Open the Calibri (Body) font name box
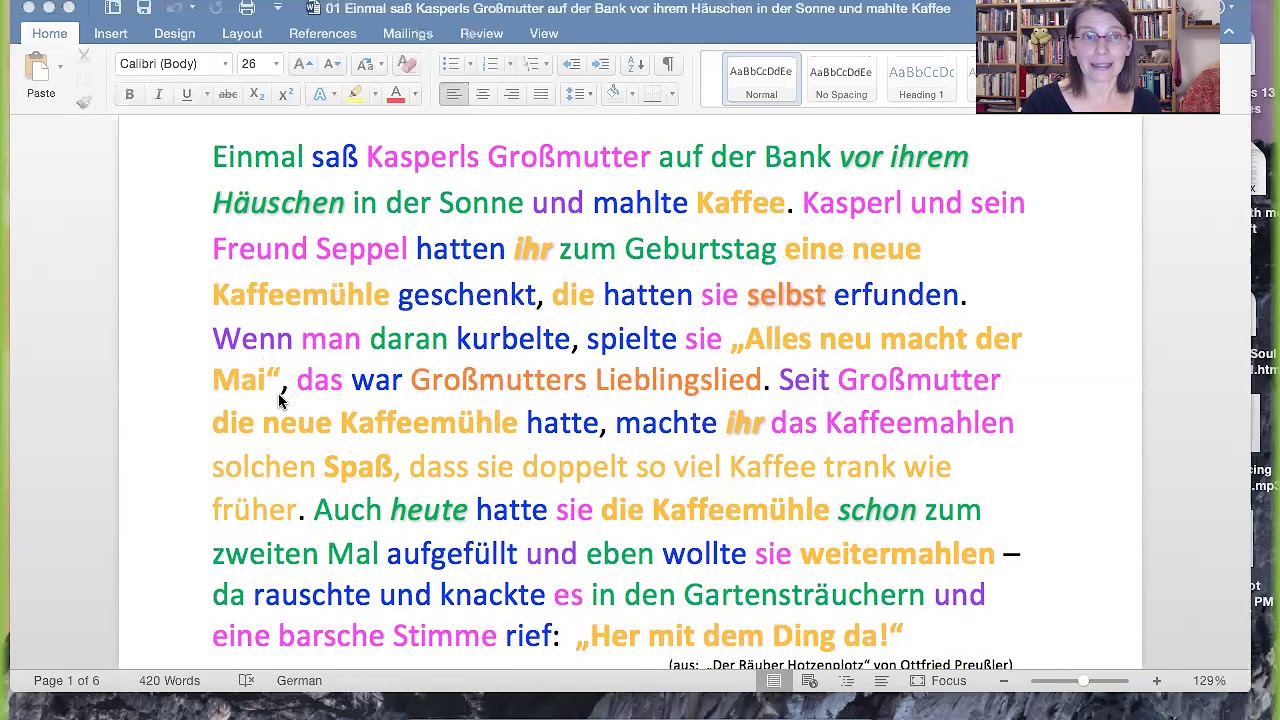The height and width of the screenshot is (720, 1280). pyautogui.click(x=173, y=64)
